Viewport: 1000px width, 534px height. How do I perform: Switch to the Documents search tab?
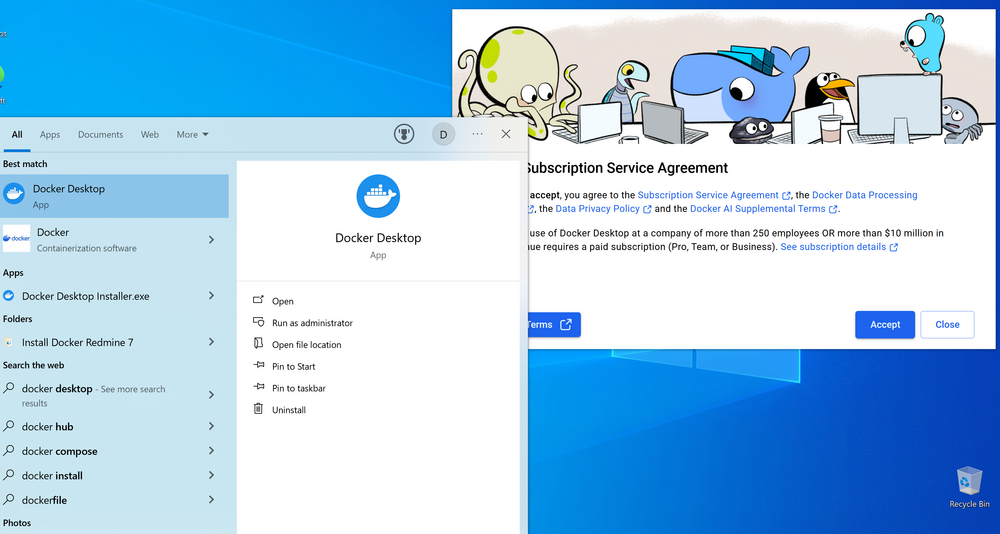[100, 135]
